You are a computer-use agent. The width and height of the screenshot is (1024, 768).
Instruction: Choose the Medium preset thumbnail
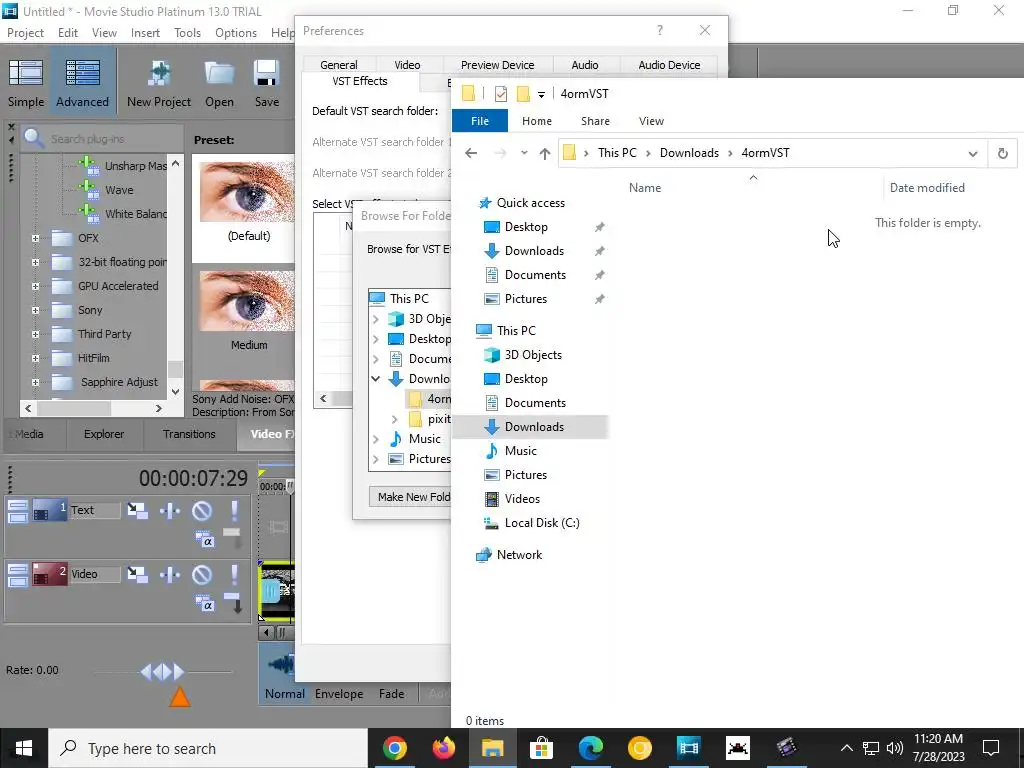point(247,301)
